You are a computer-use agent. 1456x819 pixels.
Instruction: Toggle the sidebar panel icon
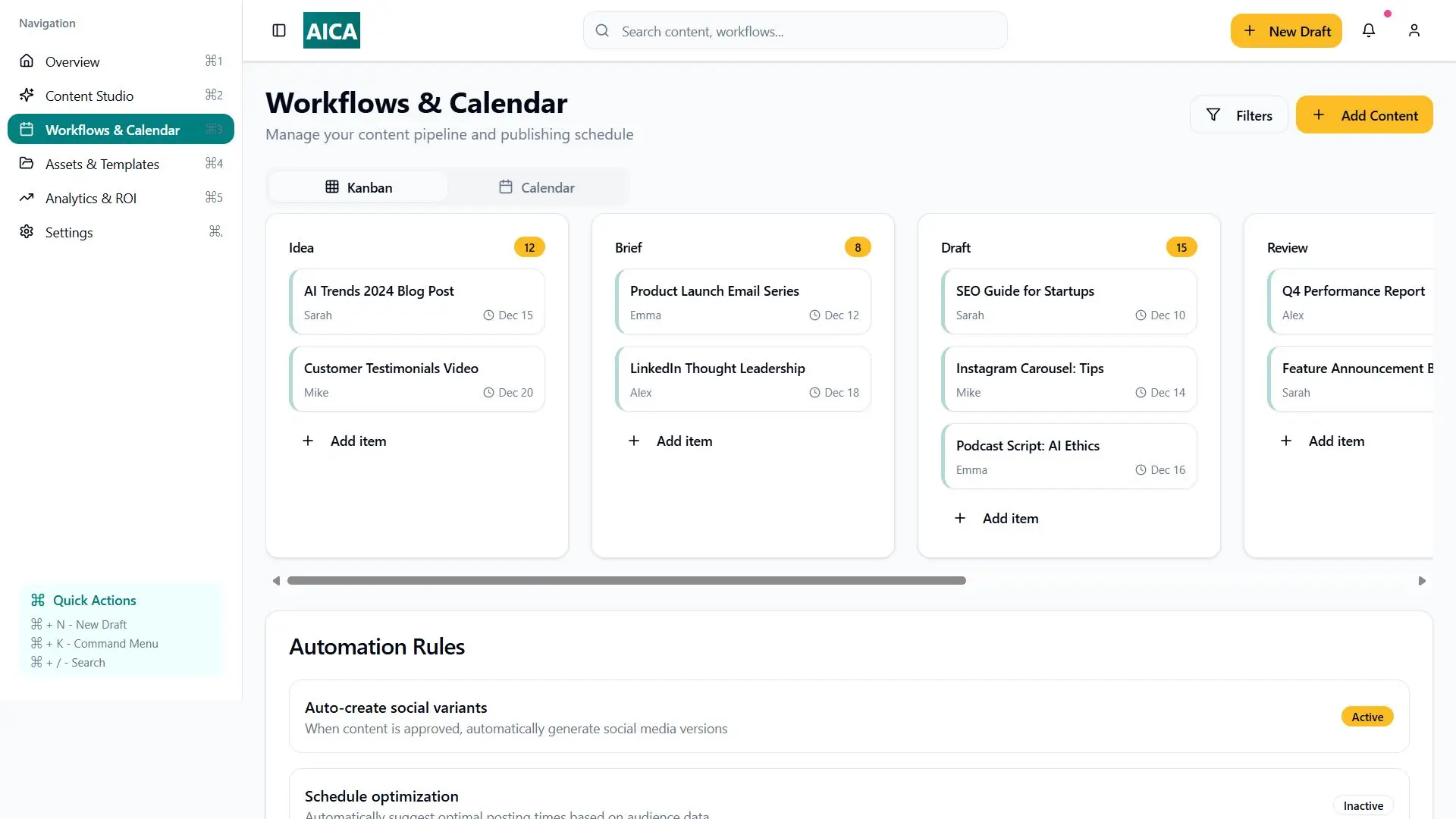point(279,30)
